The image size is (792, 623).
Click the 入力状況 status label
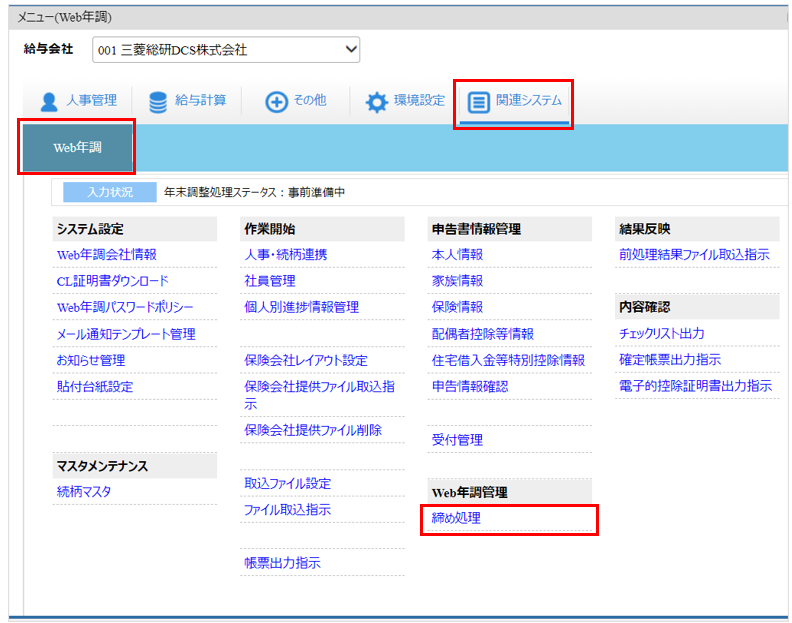[x=110, y=192]
